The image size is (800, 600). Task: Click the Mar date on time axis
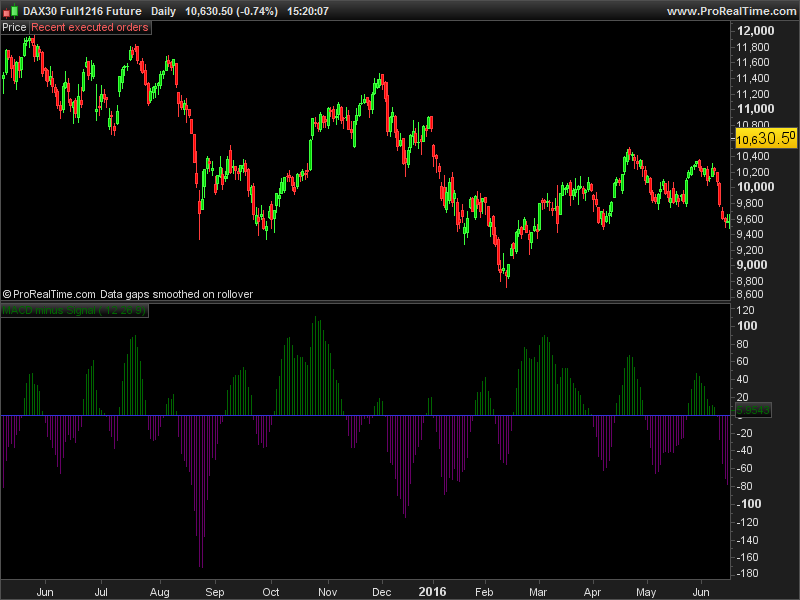(x=538, y=592)
